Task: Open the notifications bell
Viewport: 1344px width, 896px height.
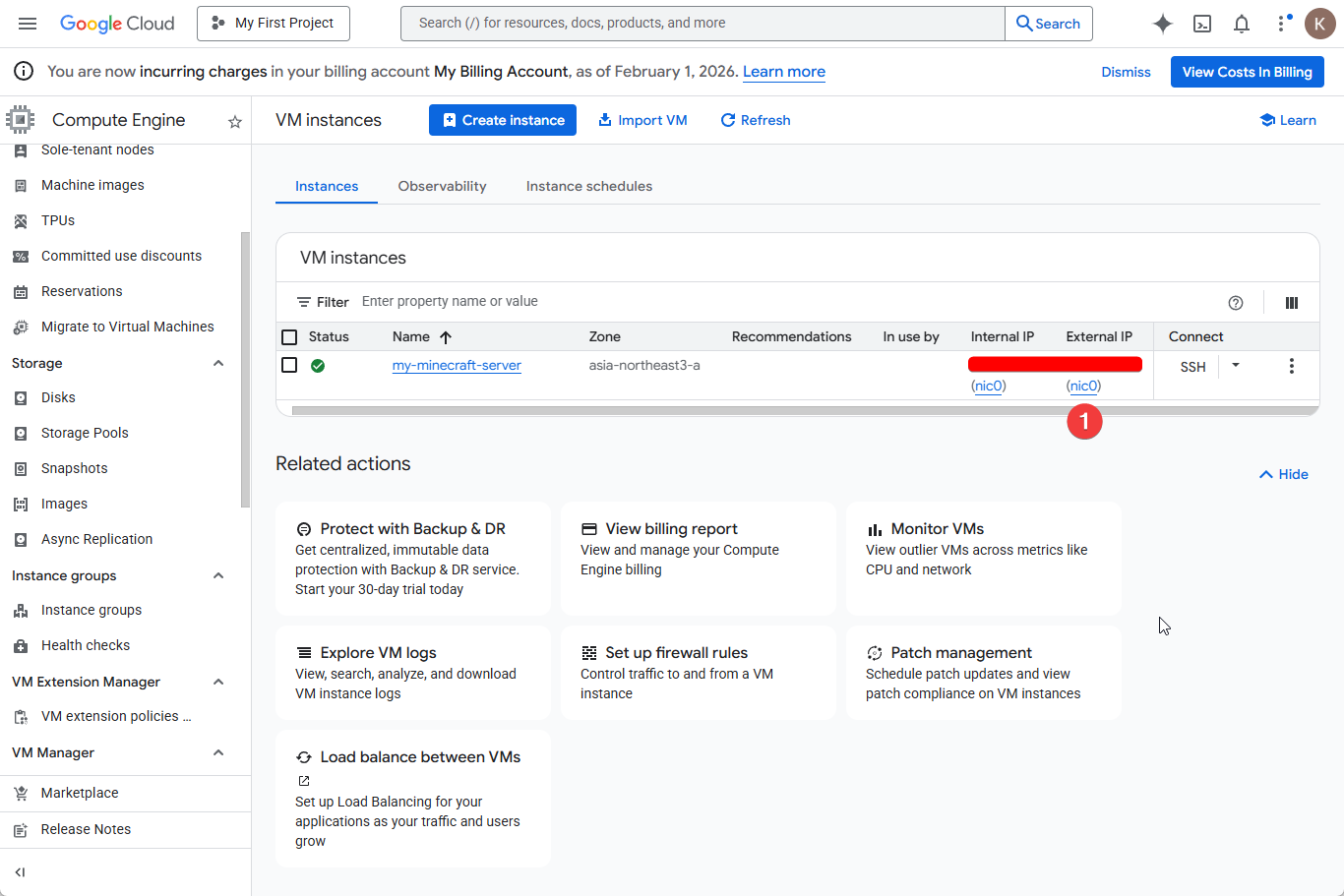Action: click(1242, 24)
